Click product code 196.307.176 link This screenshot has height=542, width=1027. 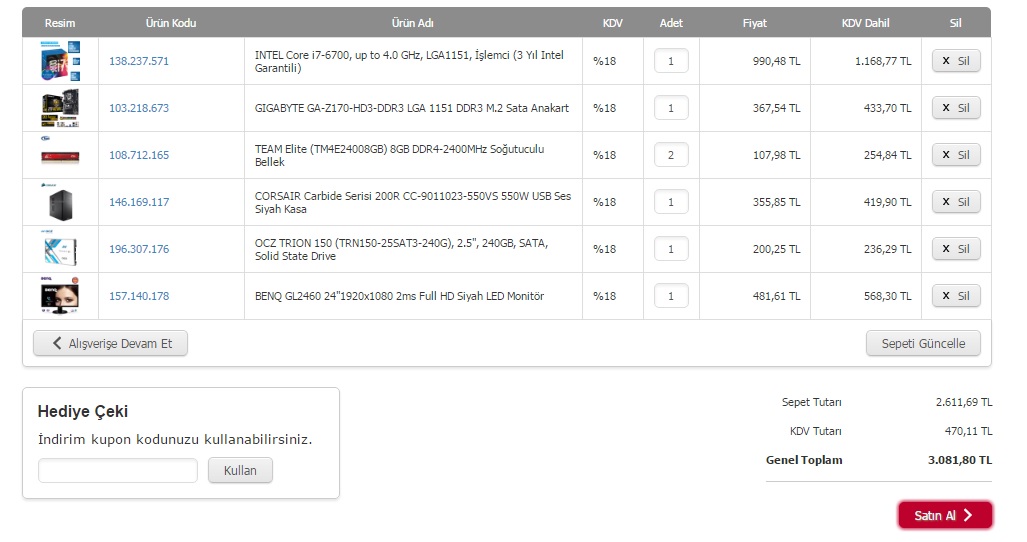coord(139,249)
